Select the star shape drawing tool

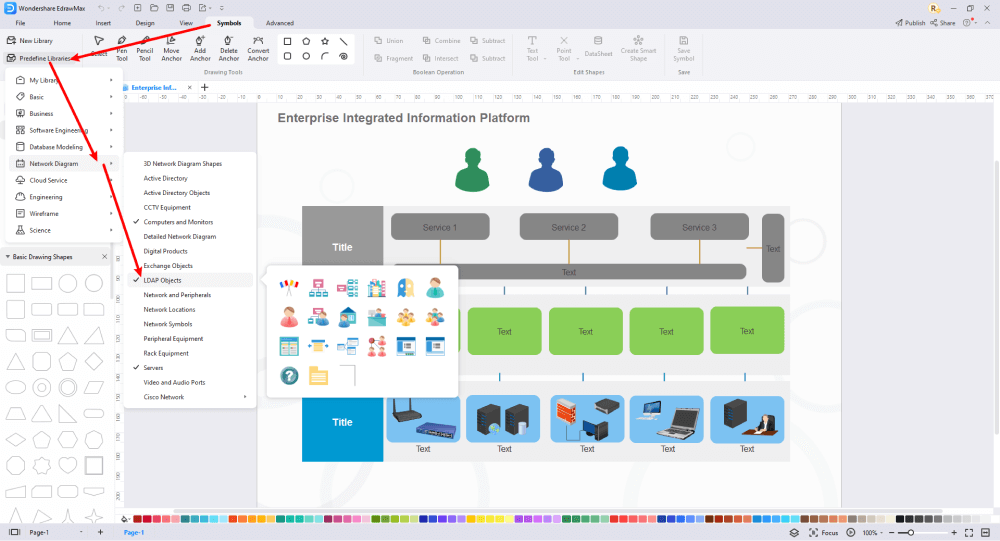pyautogui.click(x=324, y=42)
